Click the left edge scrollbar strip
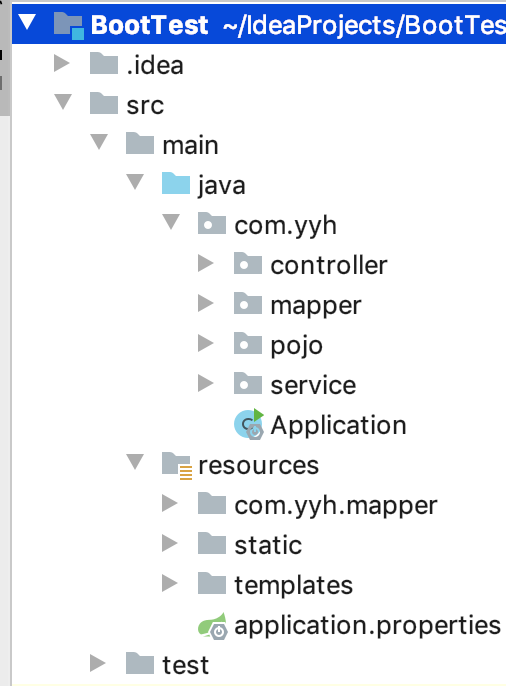 (5, 59)
